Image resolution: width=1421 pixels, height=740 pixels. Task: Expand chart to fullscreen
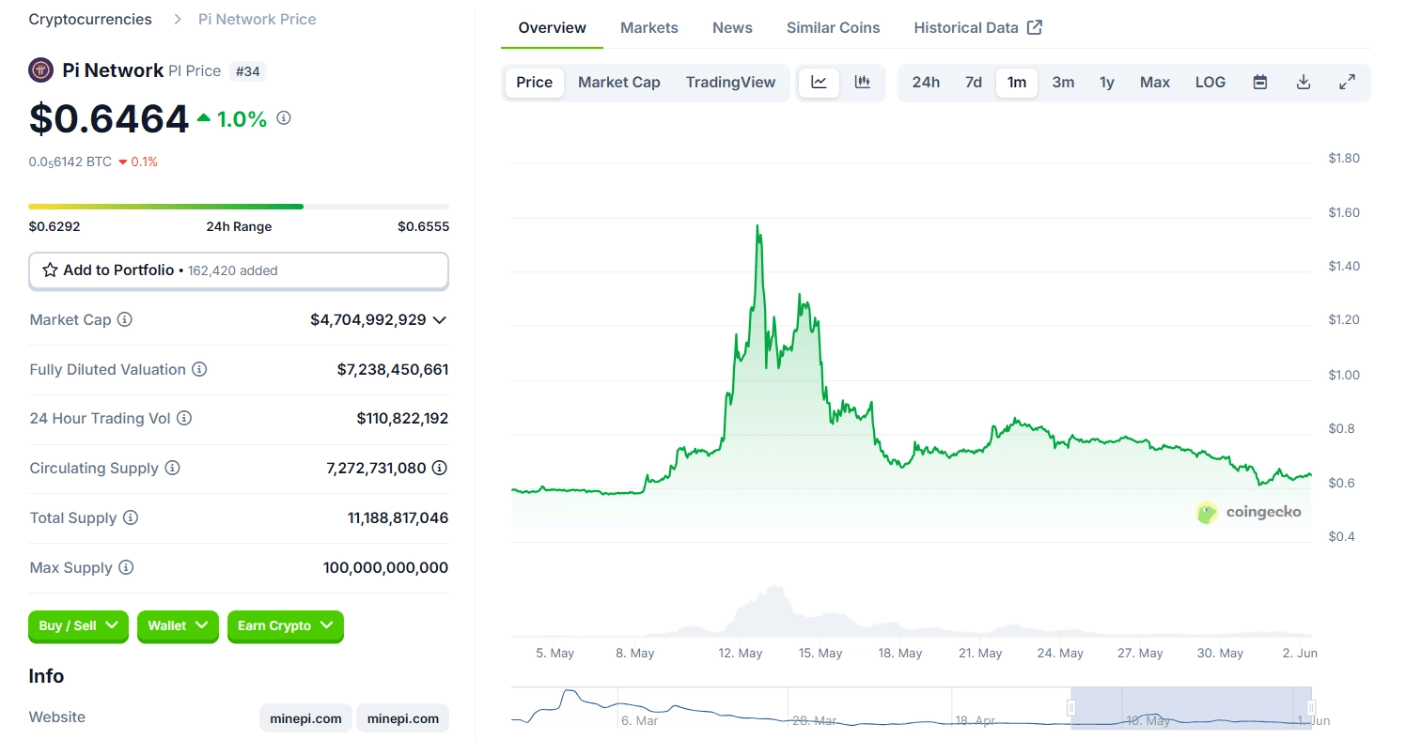coord(1347,82)
